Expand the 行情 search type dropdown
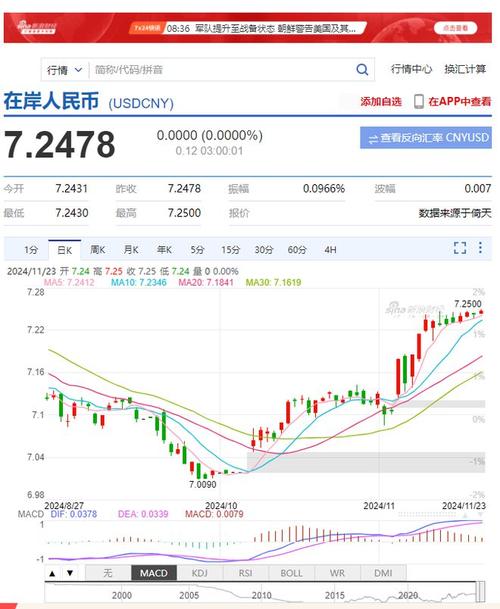 click(x=64, y=70)
